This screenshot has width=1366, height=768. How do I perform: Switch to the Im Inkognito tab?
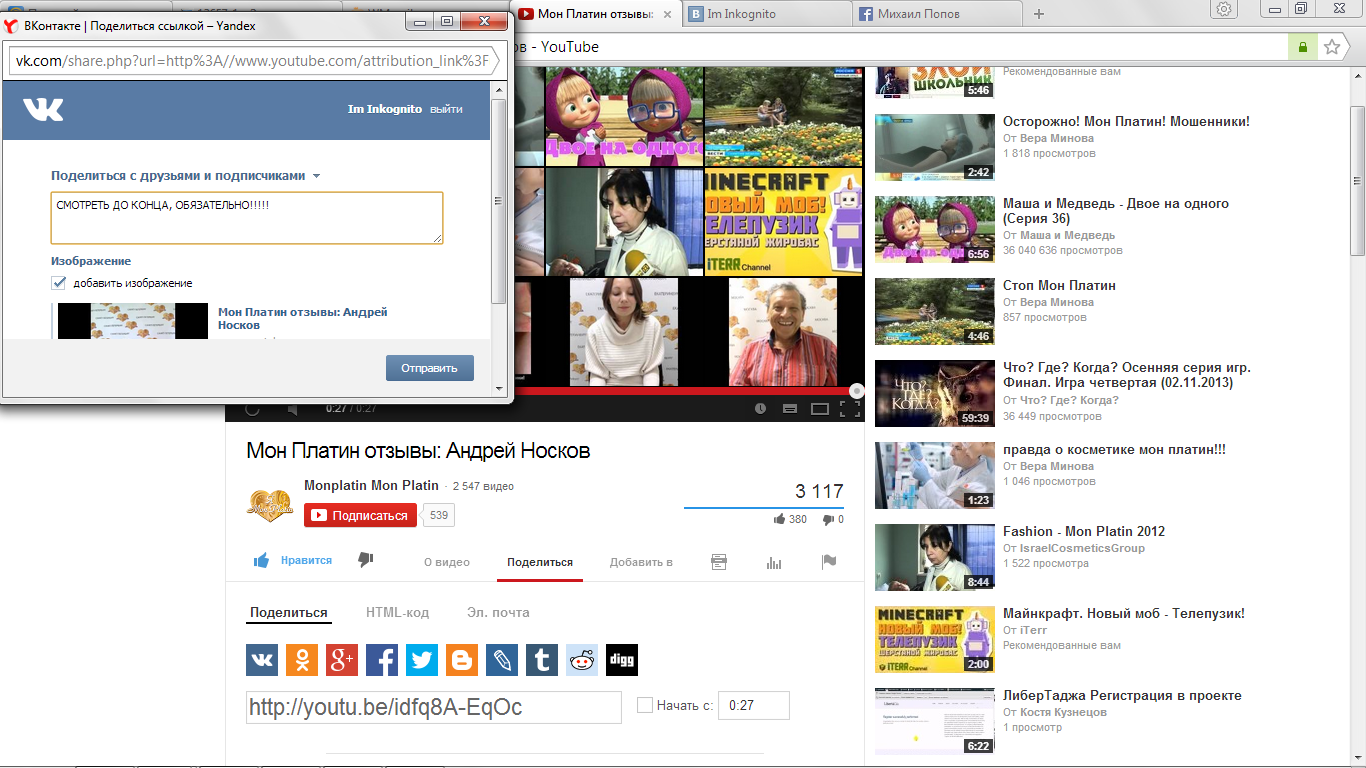click(x=768, y=14)
